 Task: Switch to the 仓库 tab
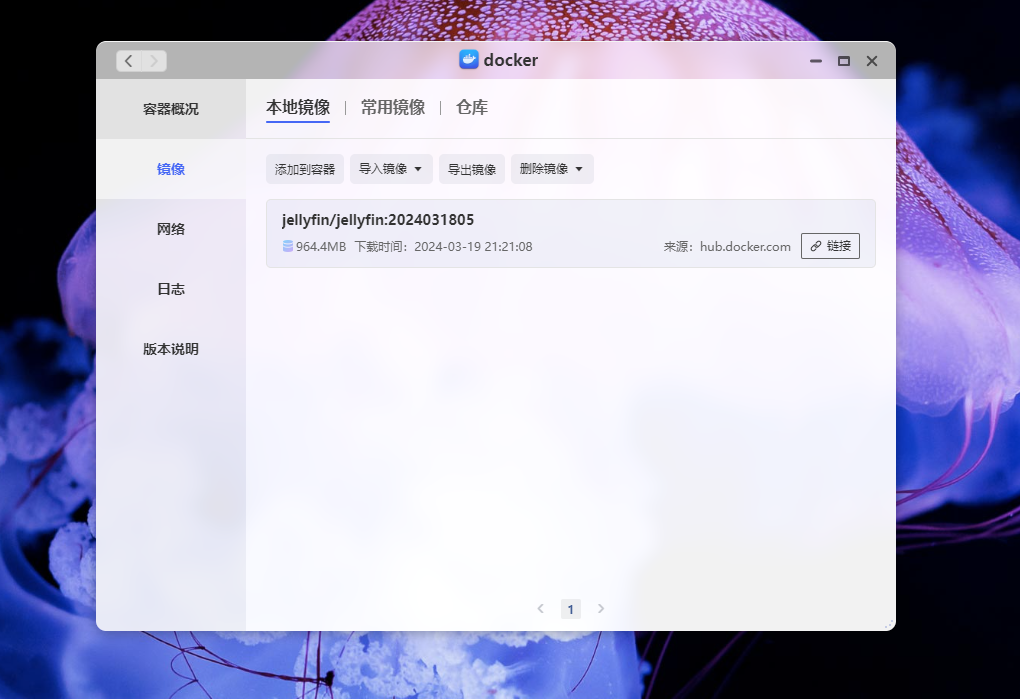tap(472, 108)
